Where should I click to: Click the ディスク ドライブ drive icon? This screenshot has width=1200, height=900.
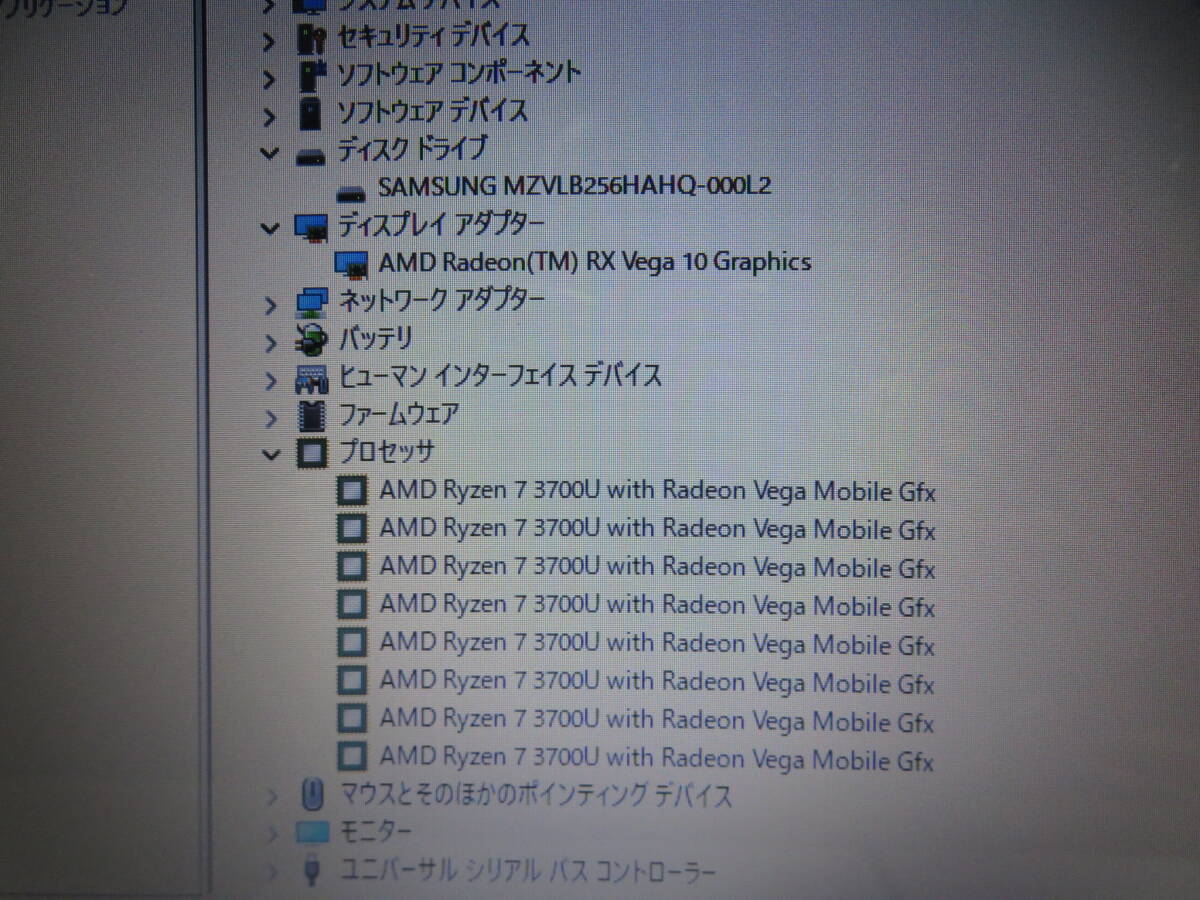[311, 155]
